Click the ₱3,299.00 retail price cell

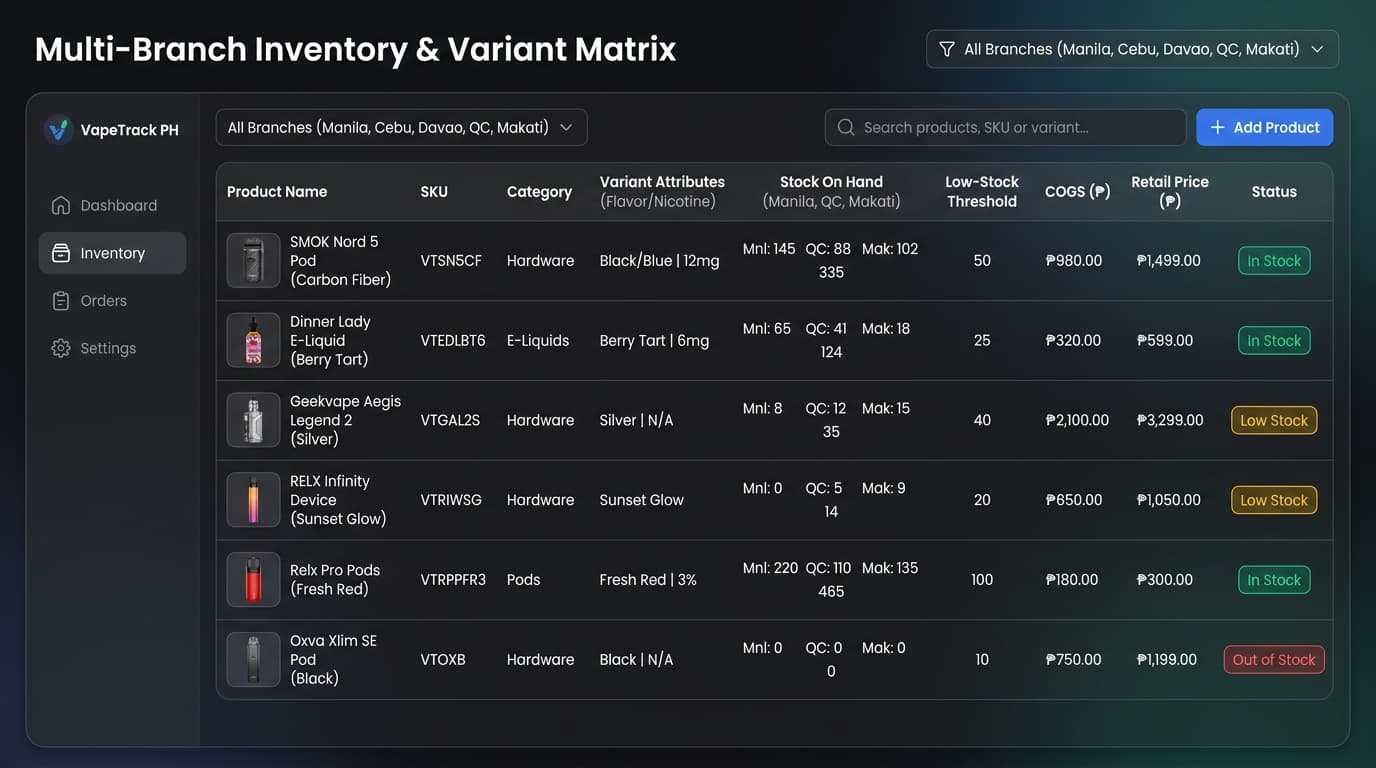1170,421
